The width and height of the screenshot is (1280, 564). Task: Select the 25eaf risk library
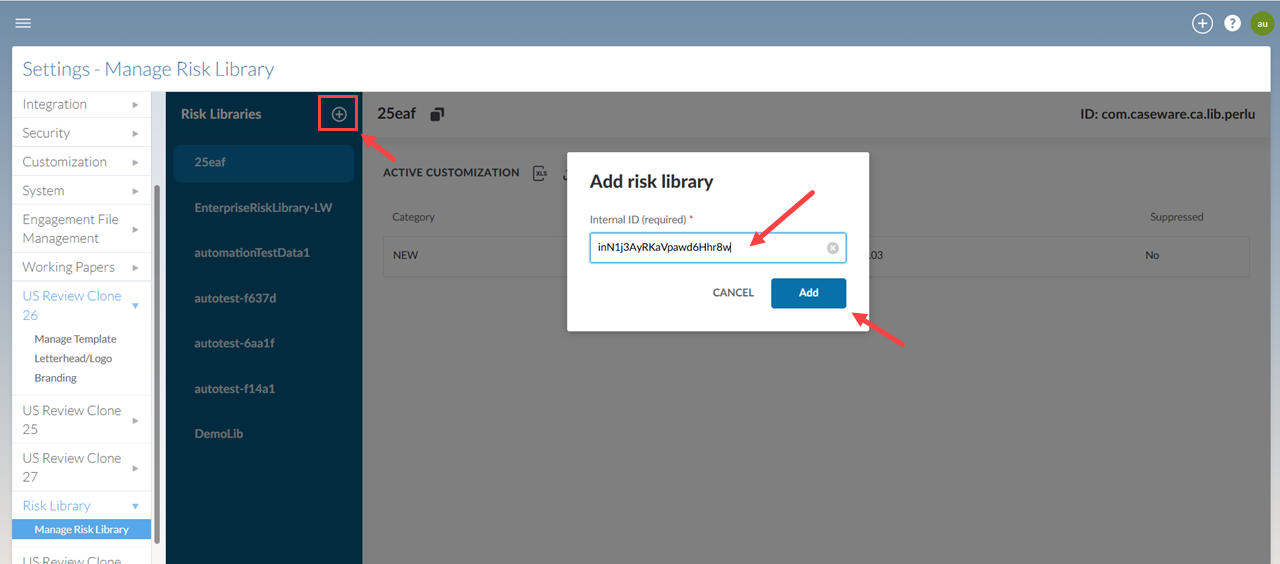coord(263,162)
